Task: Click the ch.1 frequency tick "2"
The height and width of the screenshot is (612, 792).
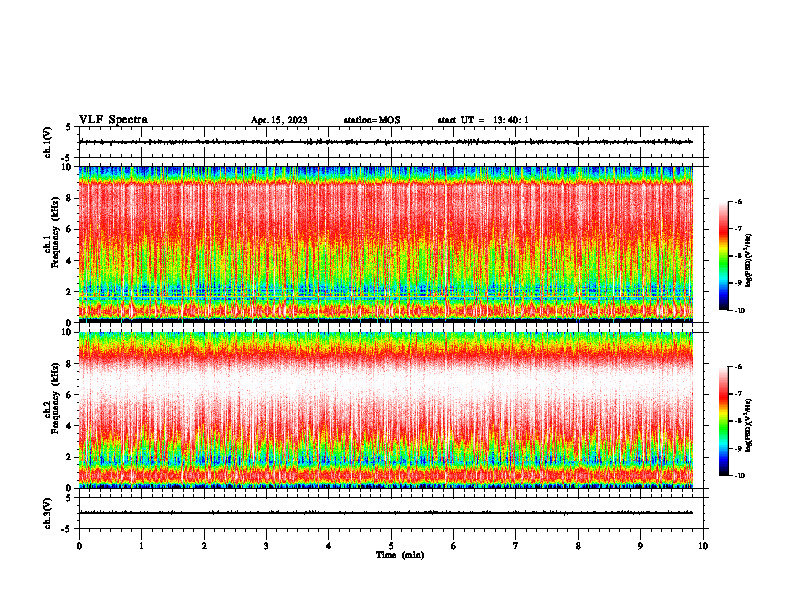Action: 69,291
